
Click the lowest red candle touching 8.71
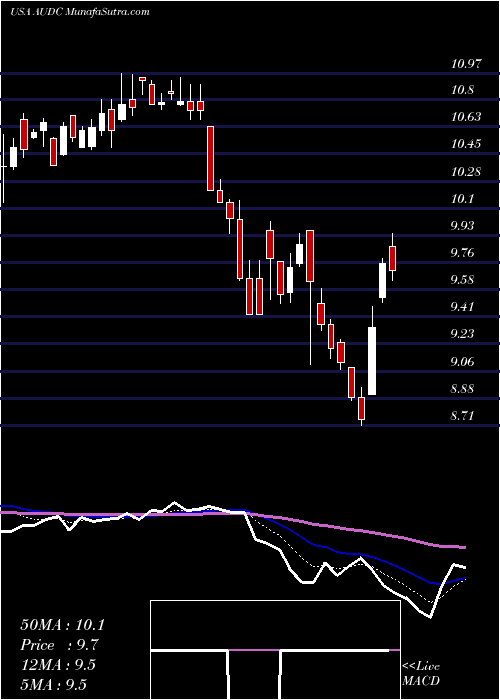362,408
